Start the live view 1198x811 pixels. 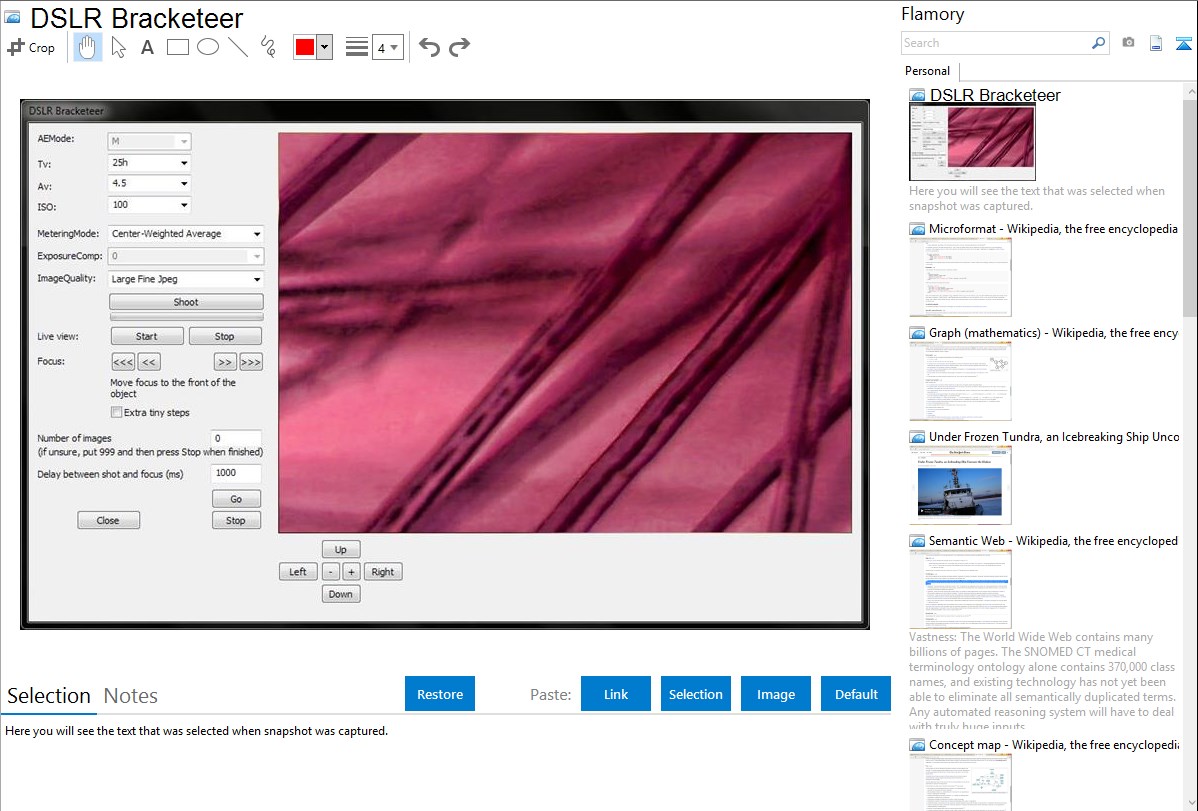pos(147,336)
